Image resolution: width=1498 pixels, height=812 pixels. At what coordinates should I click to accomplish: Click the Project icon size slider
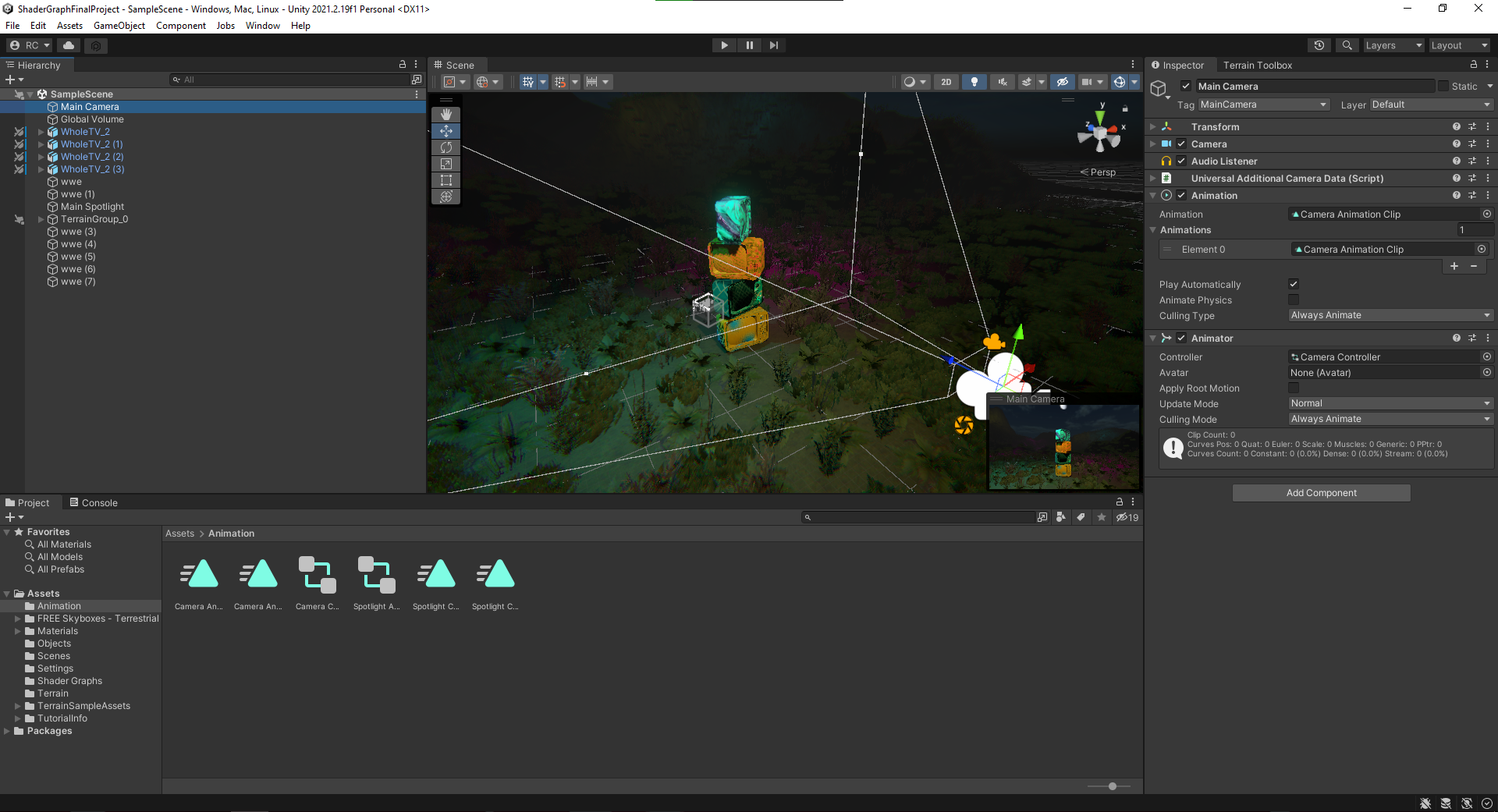click(x=1112, y=786)
